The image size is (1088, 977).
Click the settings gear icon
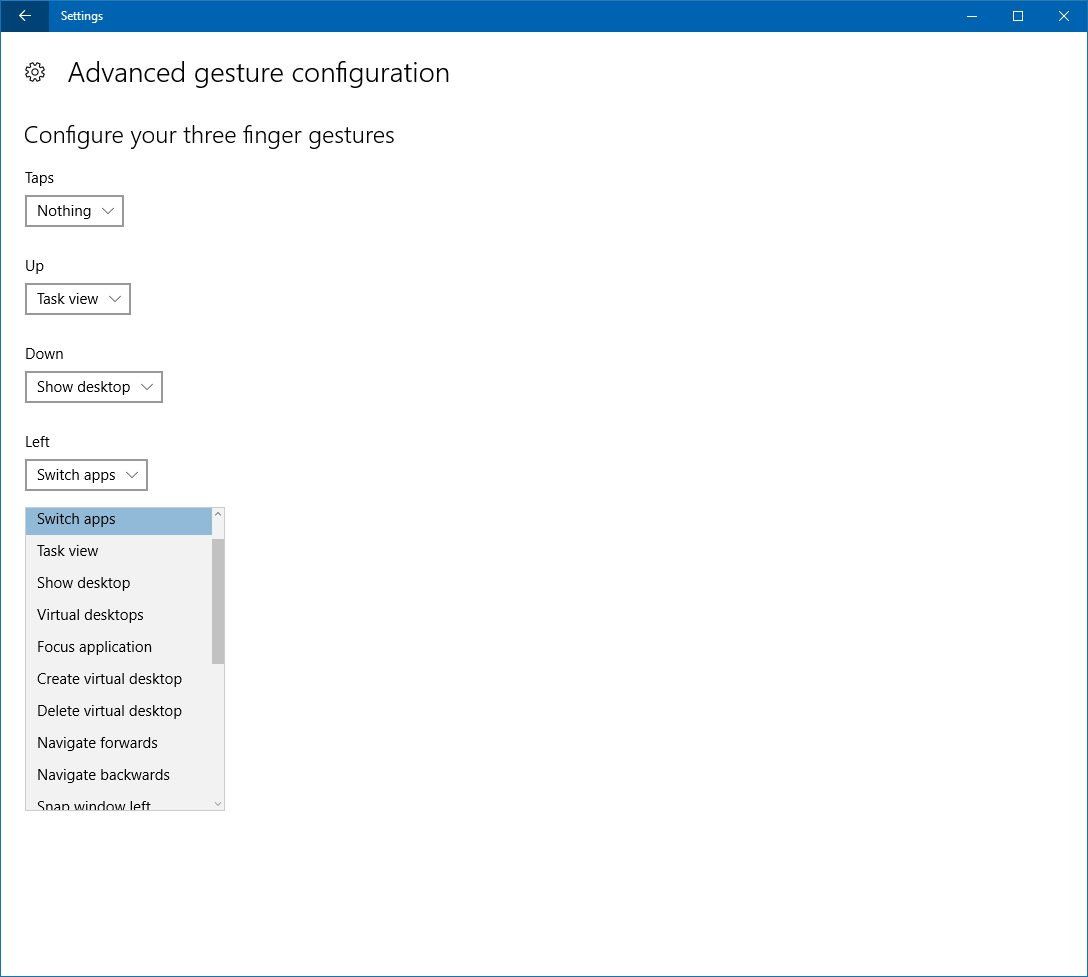pos(35,72)
